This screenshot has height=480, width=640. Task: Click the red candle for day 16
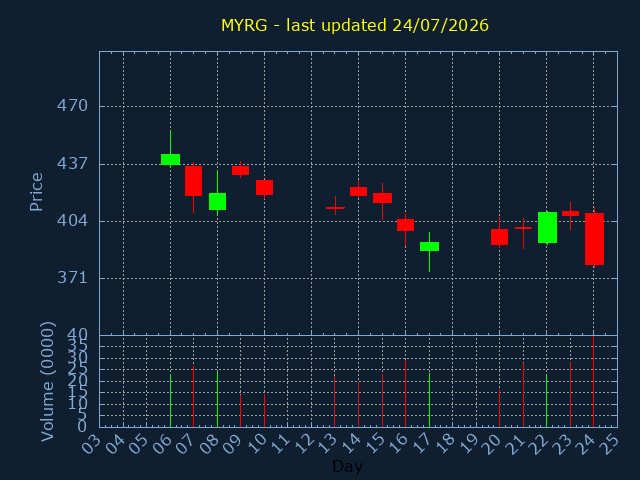coord(405,225)
